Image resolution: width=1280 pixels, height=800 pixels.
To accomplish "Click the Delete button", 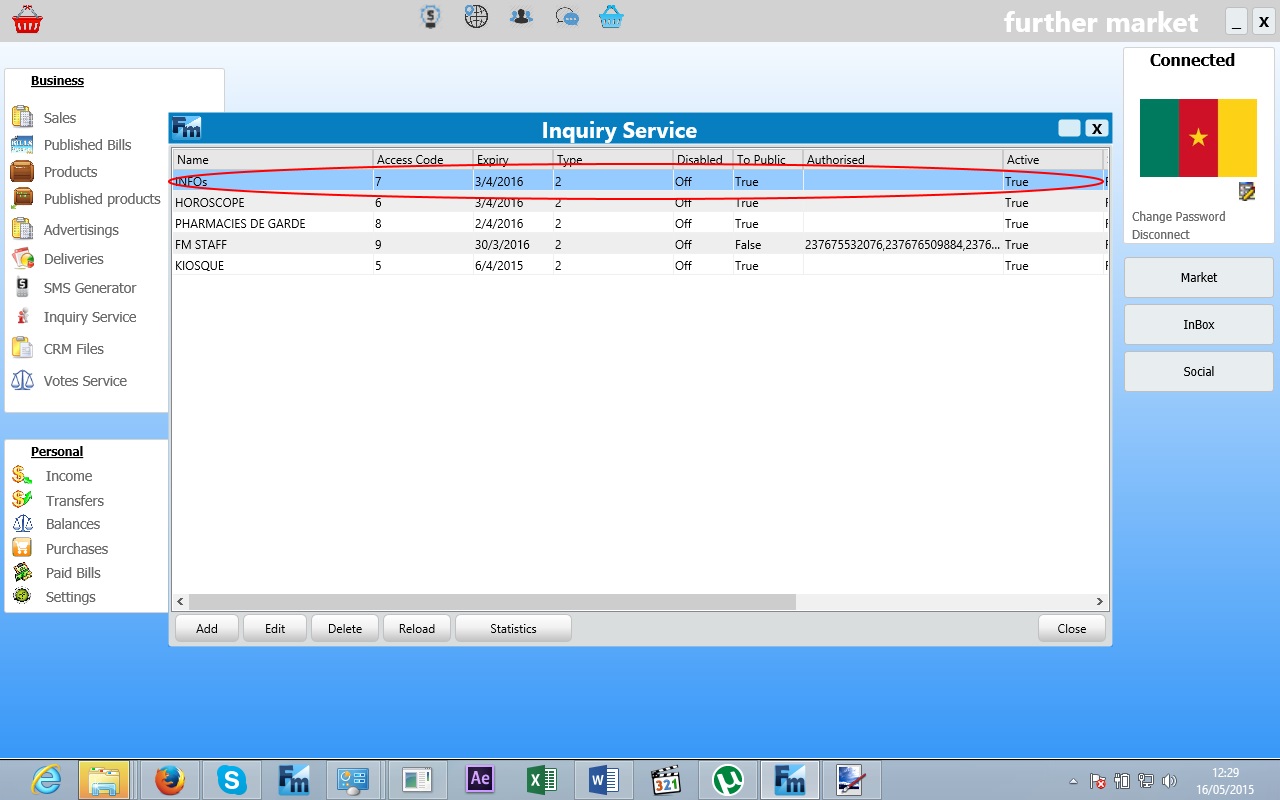I will (345, 628).
